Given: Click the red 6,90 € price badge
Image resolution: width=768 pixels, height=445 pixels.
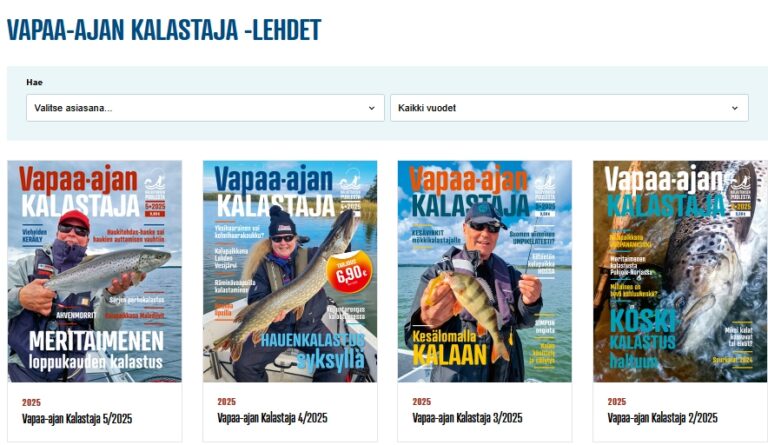Looking at the screenshot, I should [350, 272].
